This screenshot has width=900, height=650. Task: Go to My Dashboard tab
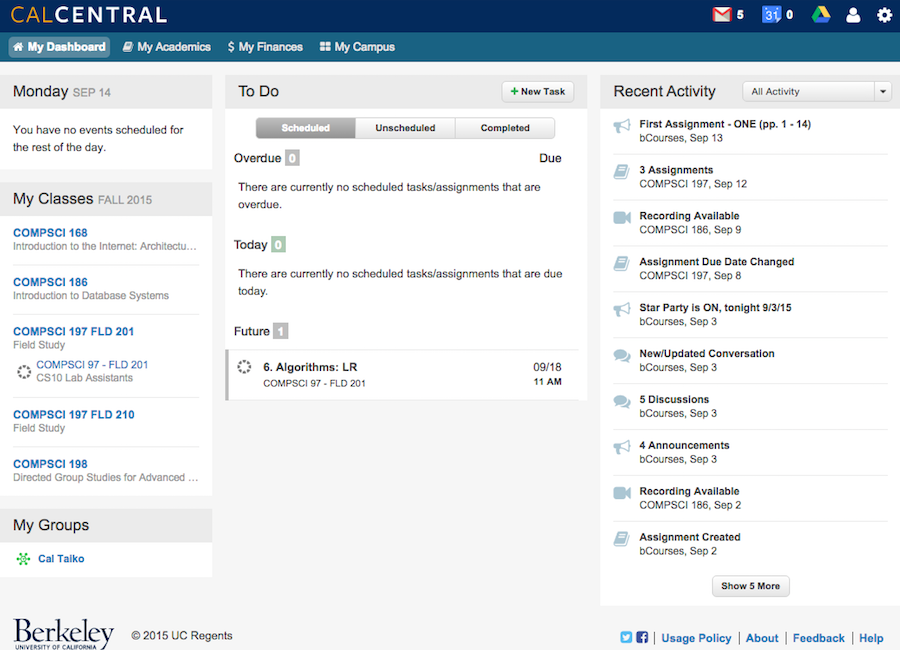[59, 47]
